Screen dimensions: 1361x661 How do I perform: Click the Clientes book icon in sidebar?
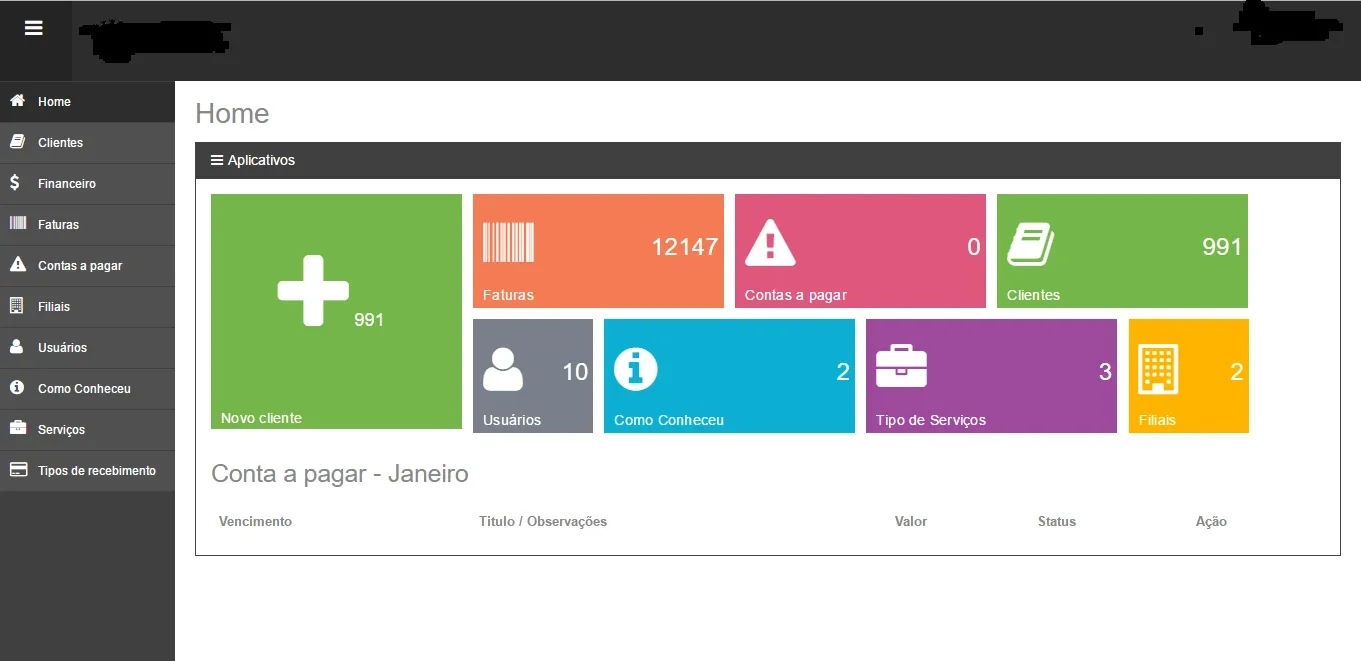point(17,142)
